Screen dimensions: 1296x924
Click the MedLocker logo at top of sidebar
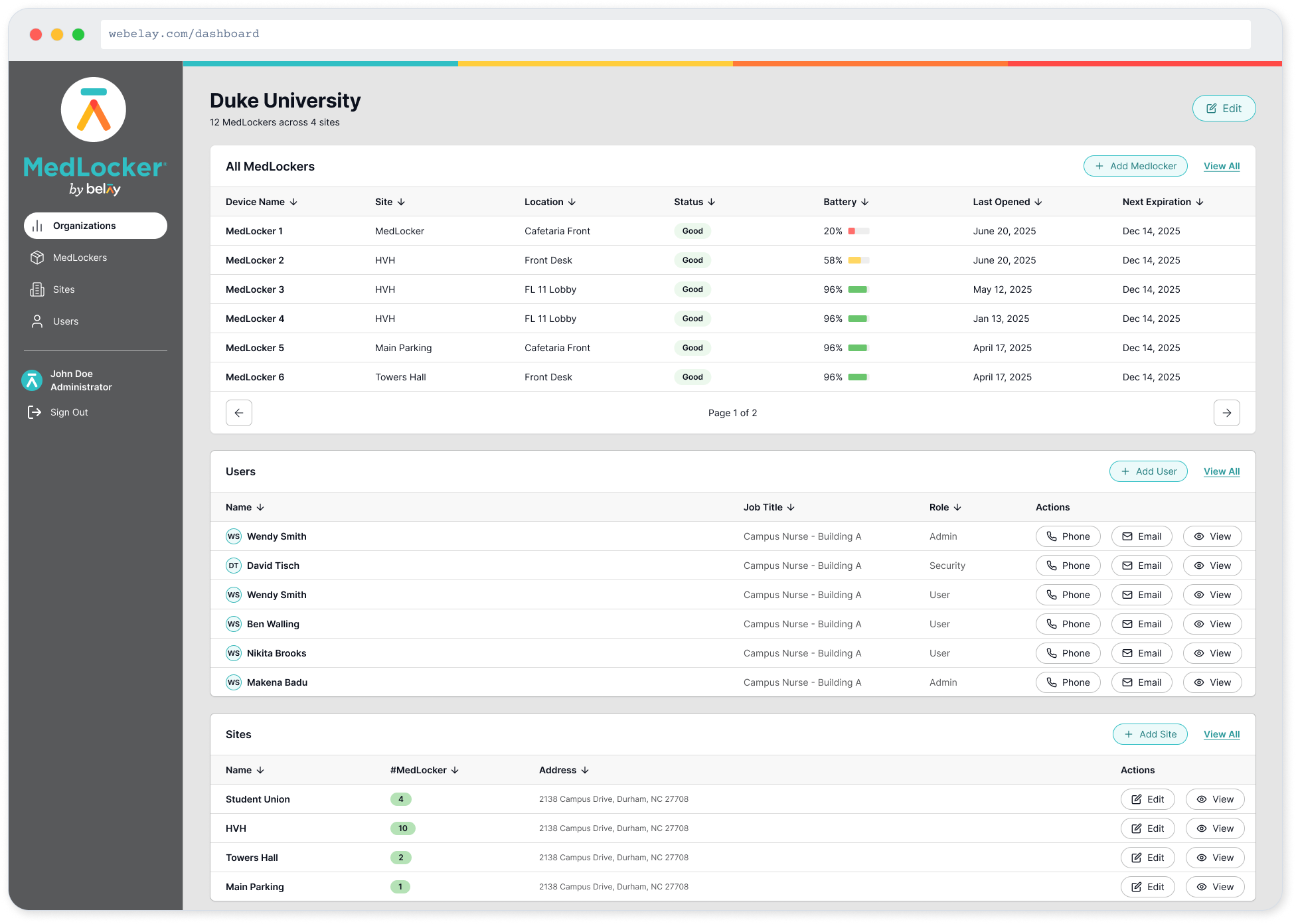93,109
